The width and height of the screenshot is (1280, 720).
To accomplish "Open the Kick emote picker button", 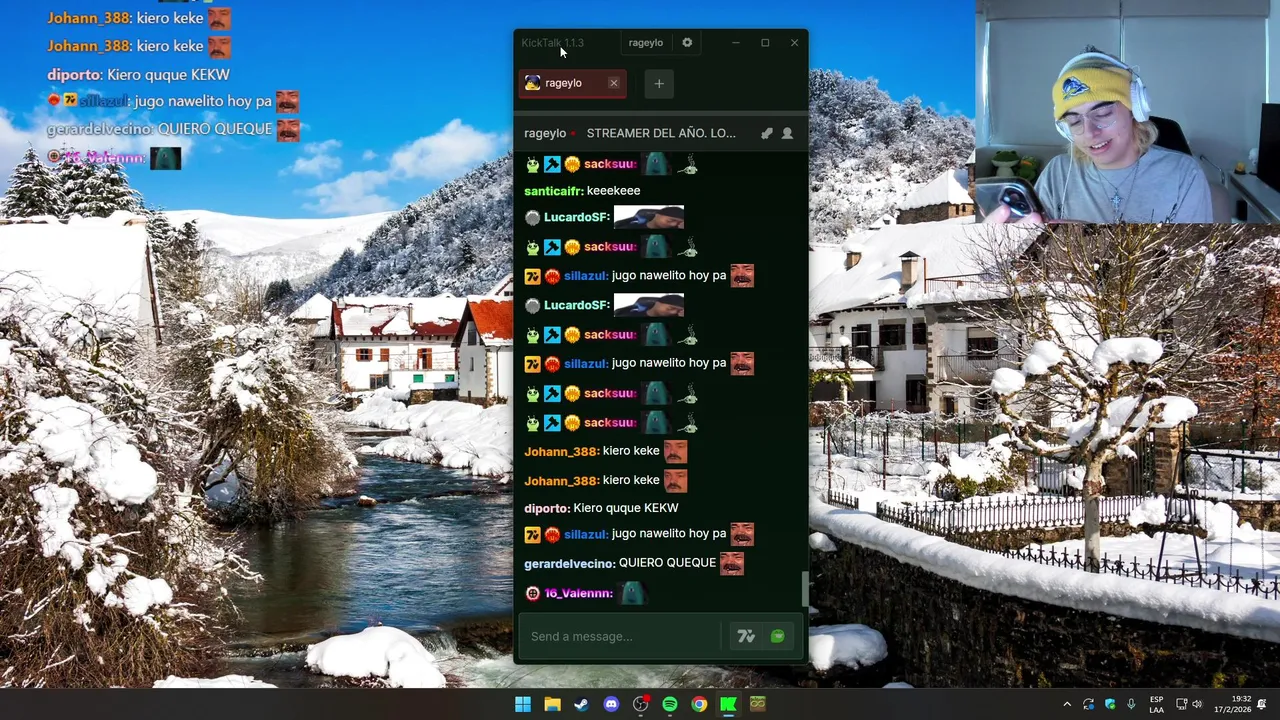I will click(x=777, y=636).
